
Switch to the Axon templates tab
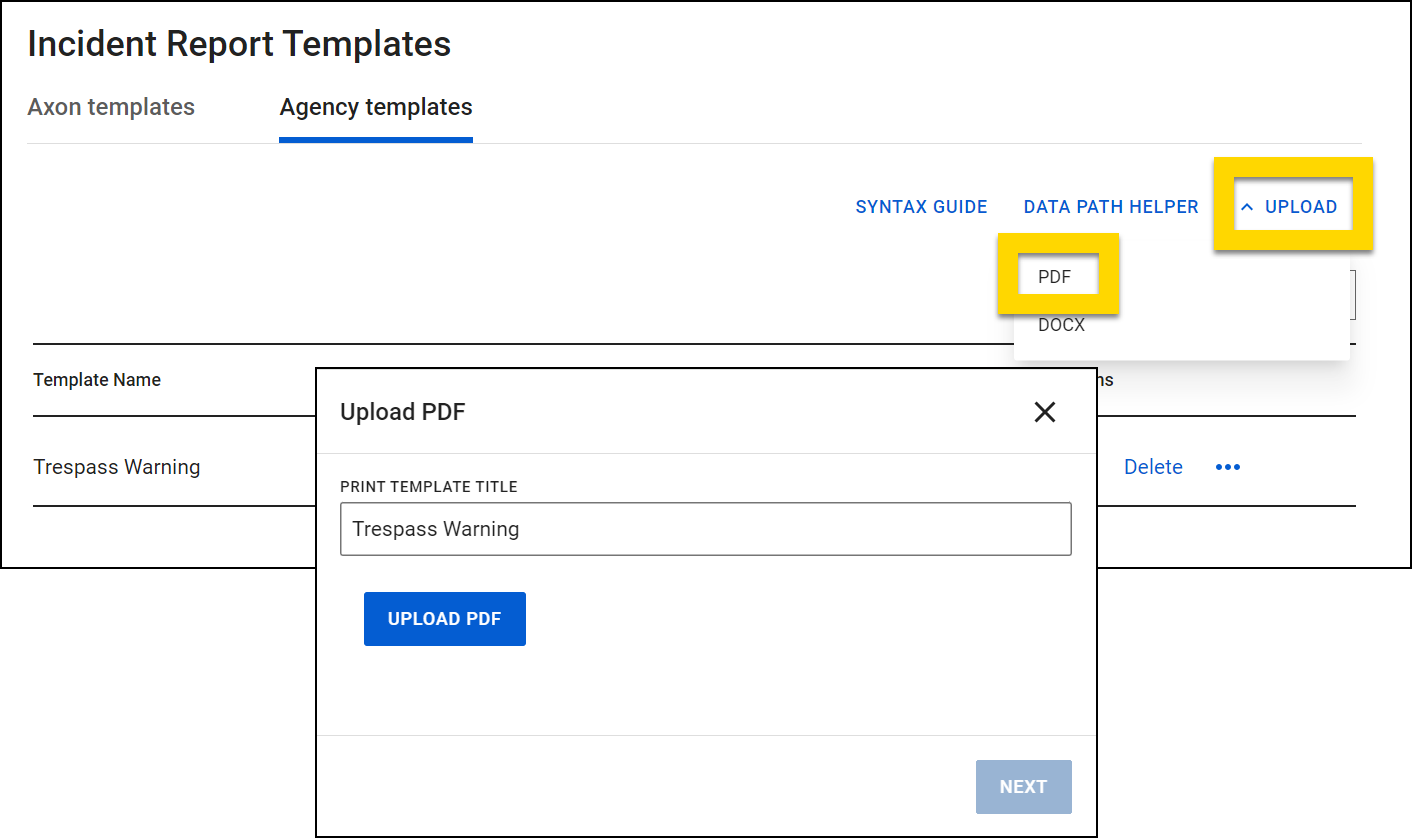coord(111,107)
